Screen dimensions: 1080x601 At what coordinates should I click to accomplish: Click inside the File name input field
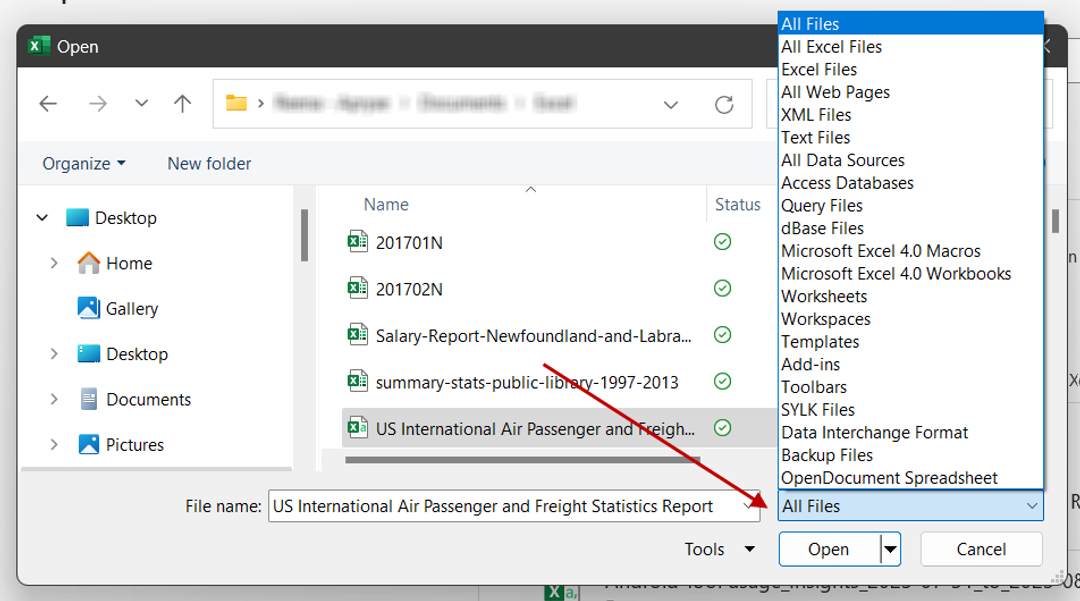pos(500,506)
